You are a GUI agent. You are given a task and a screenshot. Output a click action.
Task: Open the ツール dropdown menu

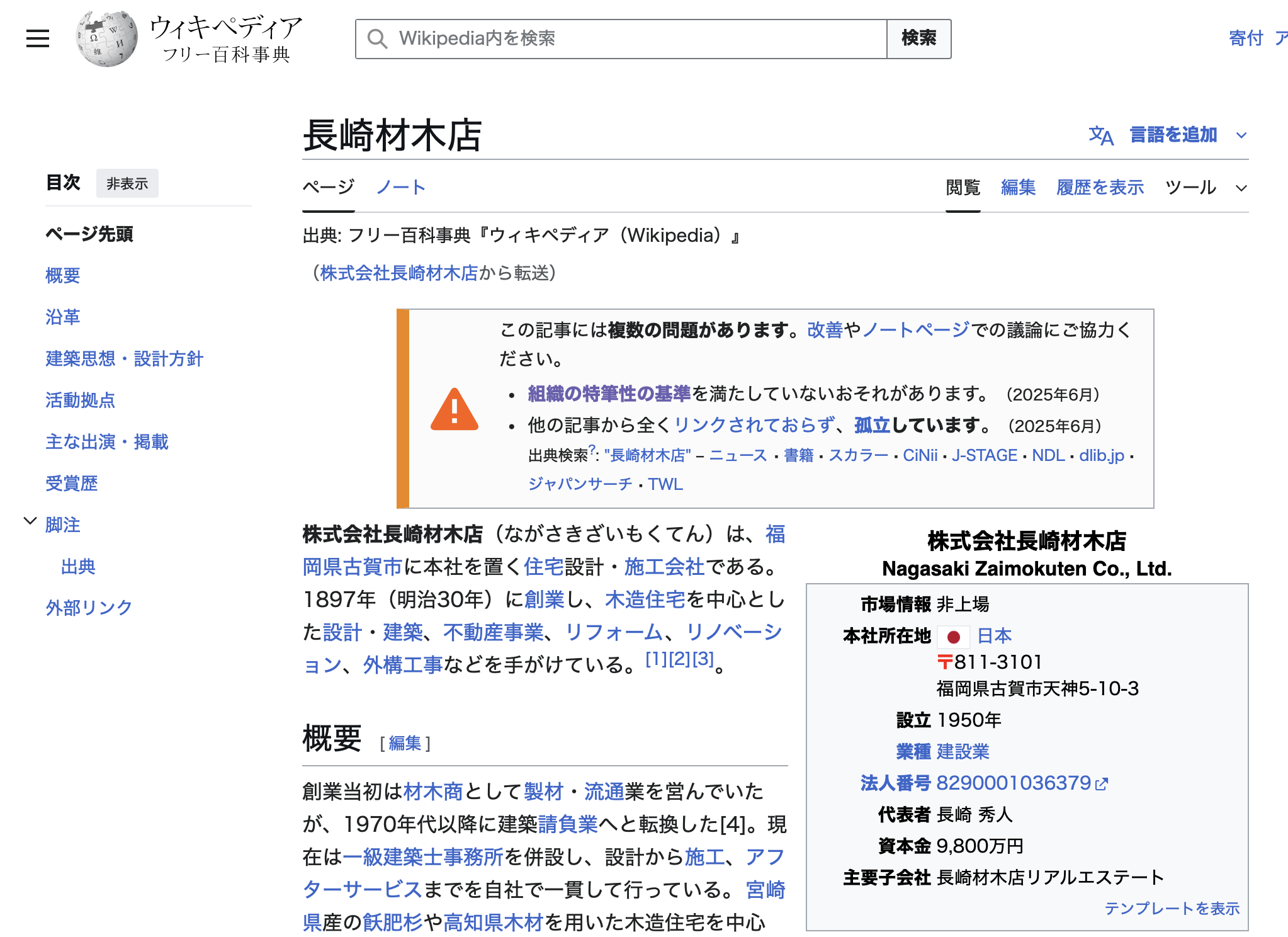[x=1206, y=188]
